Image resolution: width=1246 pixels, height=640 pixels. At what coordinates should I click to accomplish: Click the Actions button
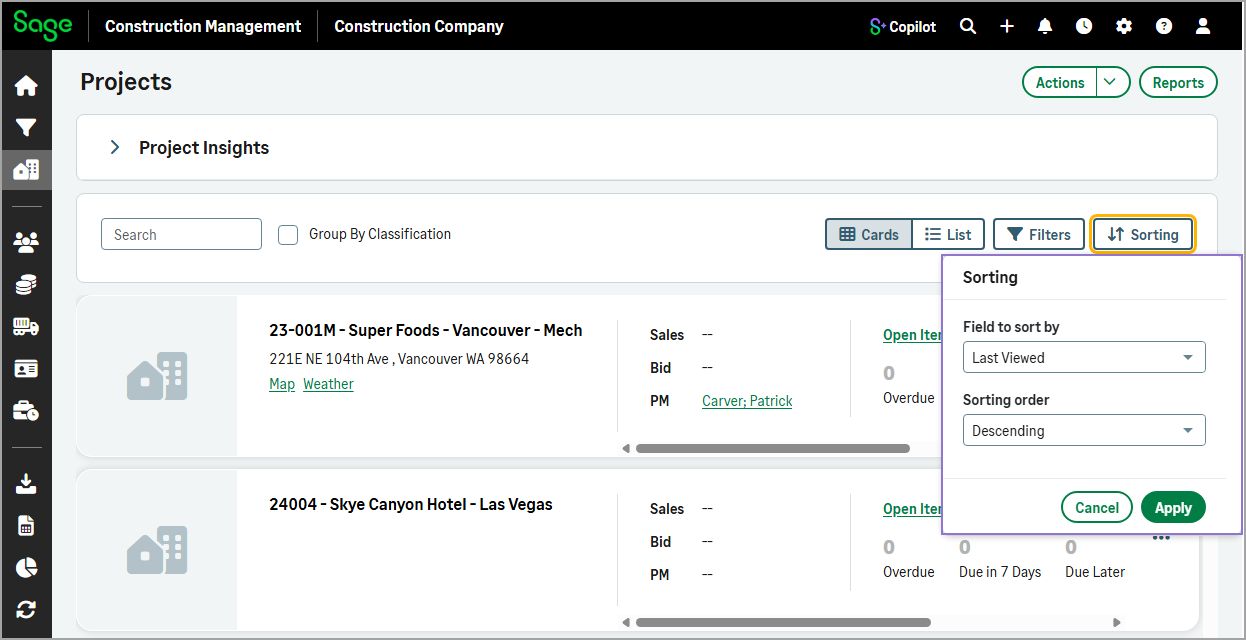(x=1060, y=83)
